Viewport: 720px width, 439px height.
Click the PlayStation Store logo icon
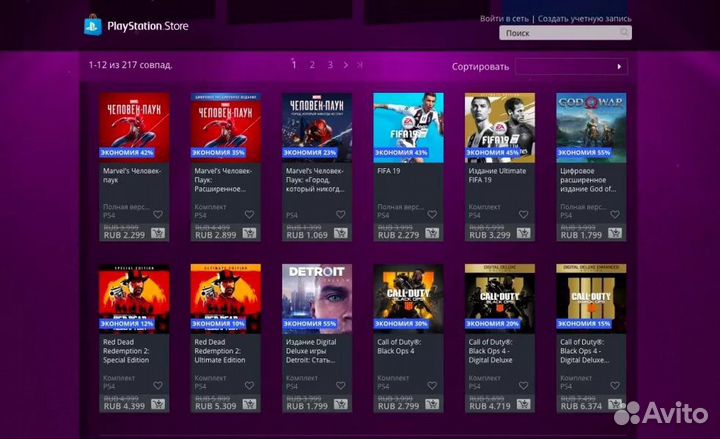click(93, 25)
